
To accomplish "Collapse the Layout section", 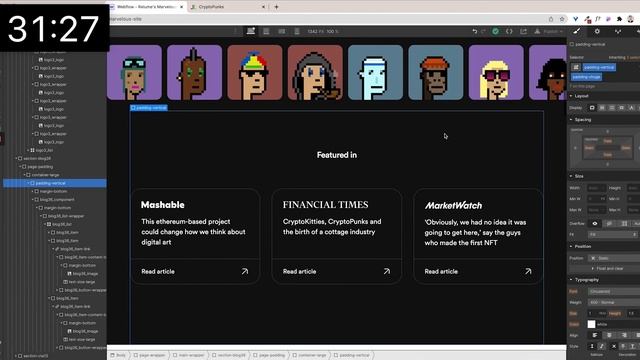I will point(571,96).
